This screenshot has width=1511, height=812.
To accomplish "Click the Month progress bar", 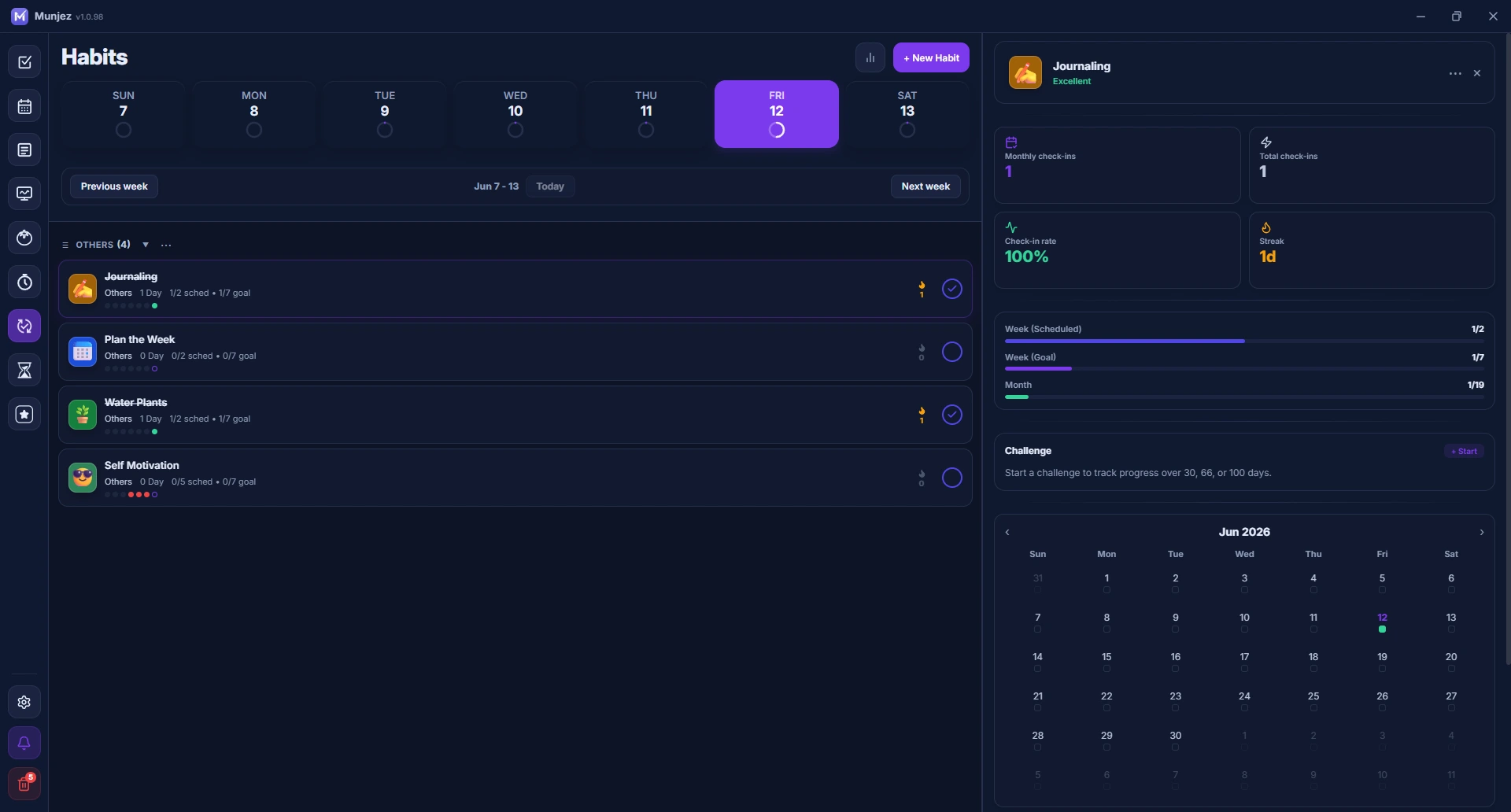I will tap(1244, 397).
